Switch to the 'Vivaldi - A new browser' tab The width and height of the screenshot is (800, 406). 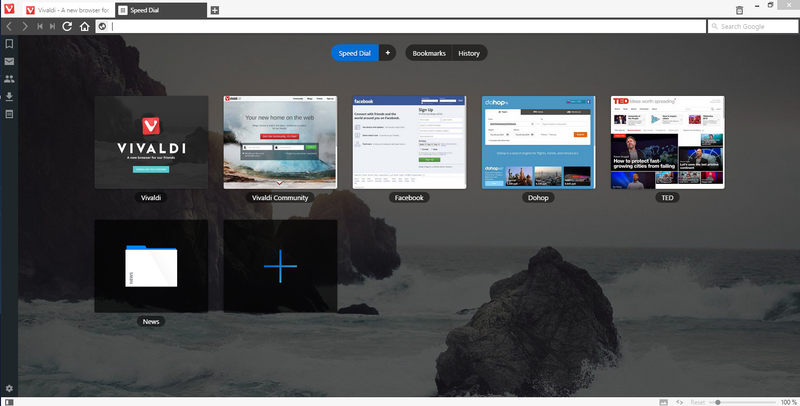68,10
